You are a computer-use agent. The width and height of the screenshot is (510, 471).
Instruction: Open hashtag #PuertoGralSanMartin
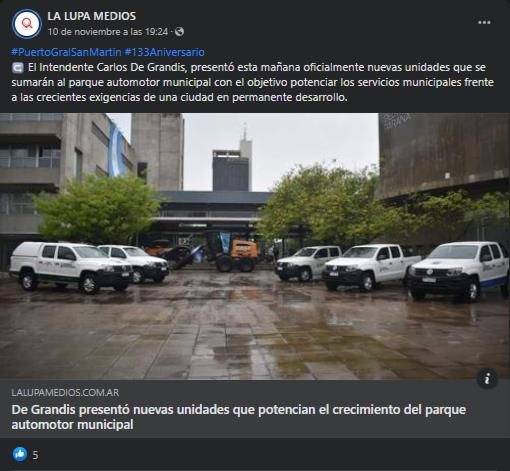coord(66,52)
